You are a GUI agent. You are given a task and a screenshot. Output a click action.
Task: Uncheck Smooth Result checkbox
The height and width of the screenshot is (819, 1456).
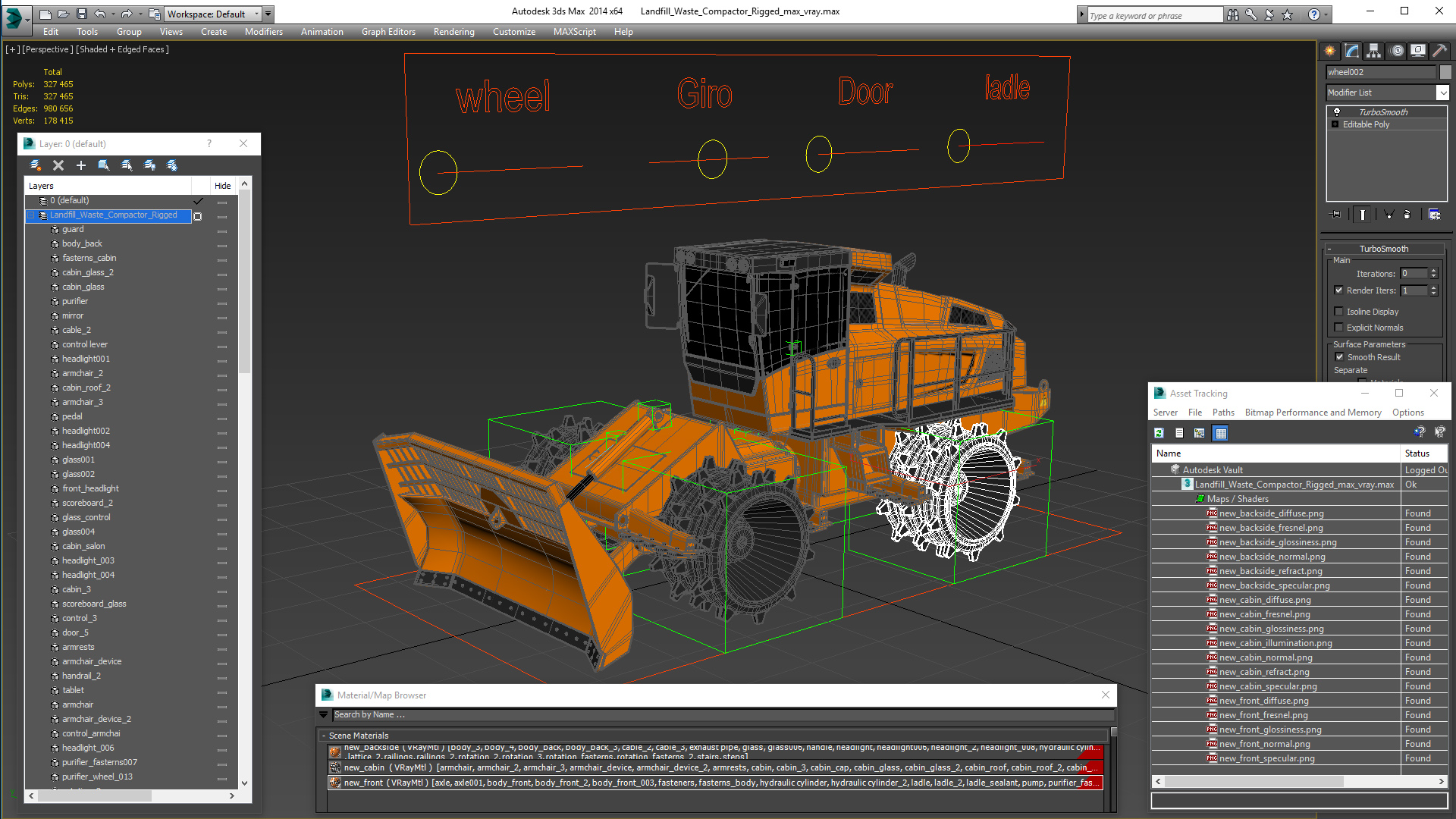click(1339, 357)
